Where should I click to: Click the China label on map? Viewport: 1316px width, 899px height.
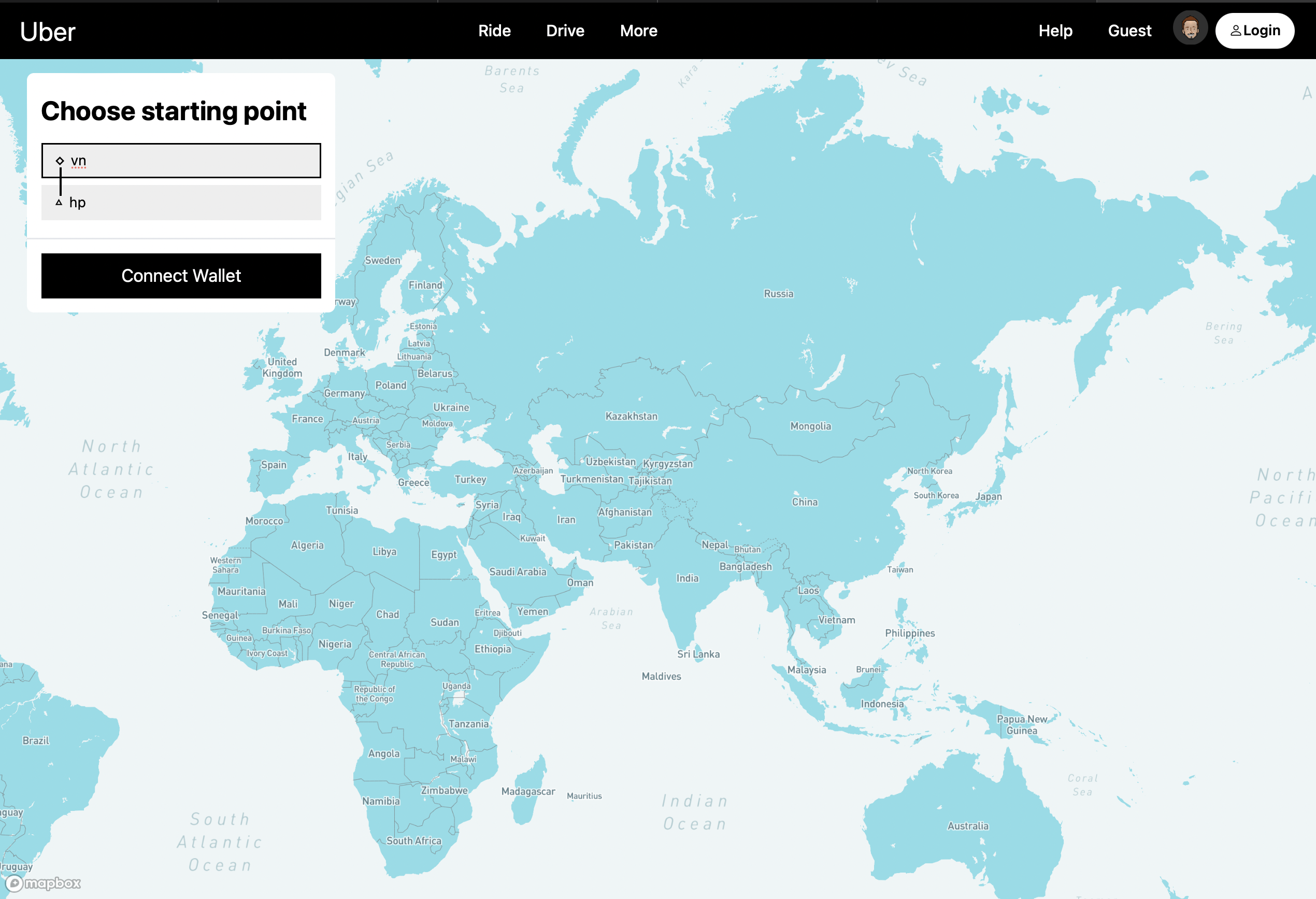pyautogui.click(x=805, y=502)
